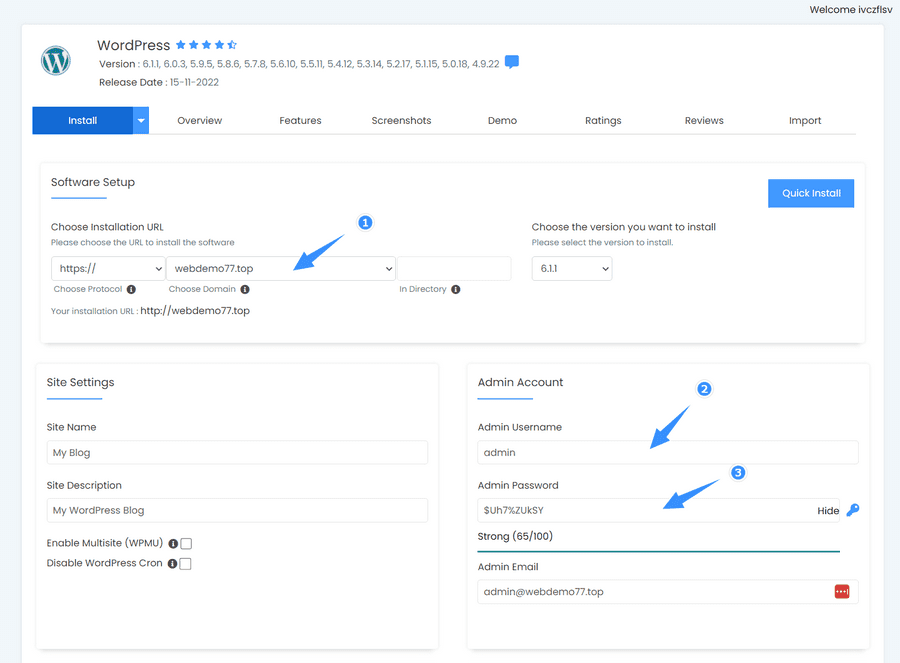
Task: Check the Disable WordPress Cron box
Action: 185,564
